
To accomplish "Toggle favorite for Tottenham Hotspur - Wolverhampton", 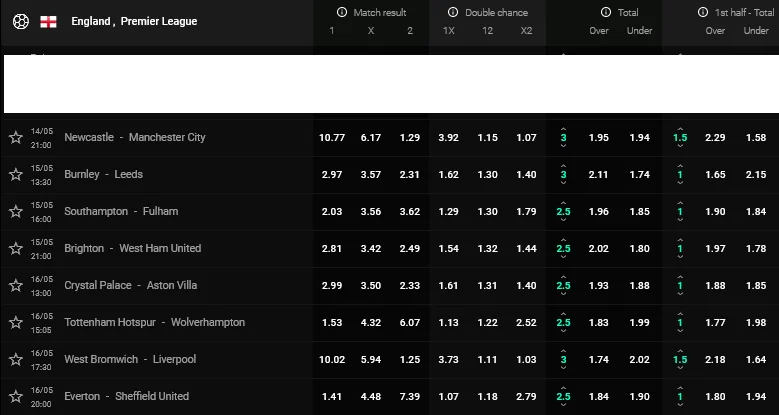I will [15, 323].
